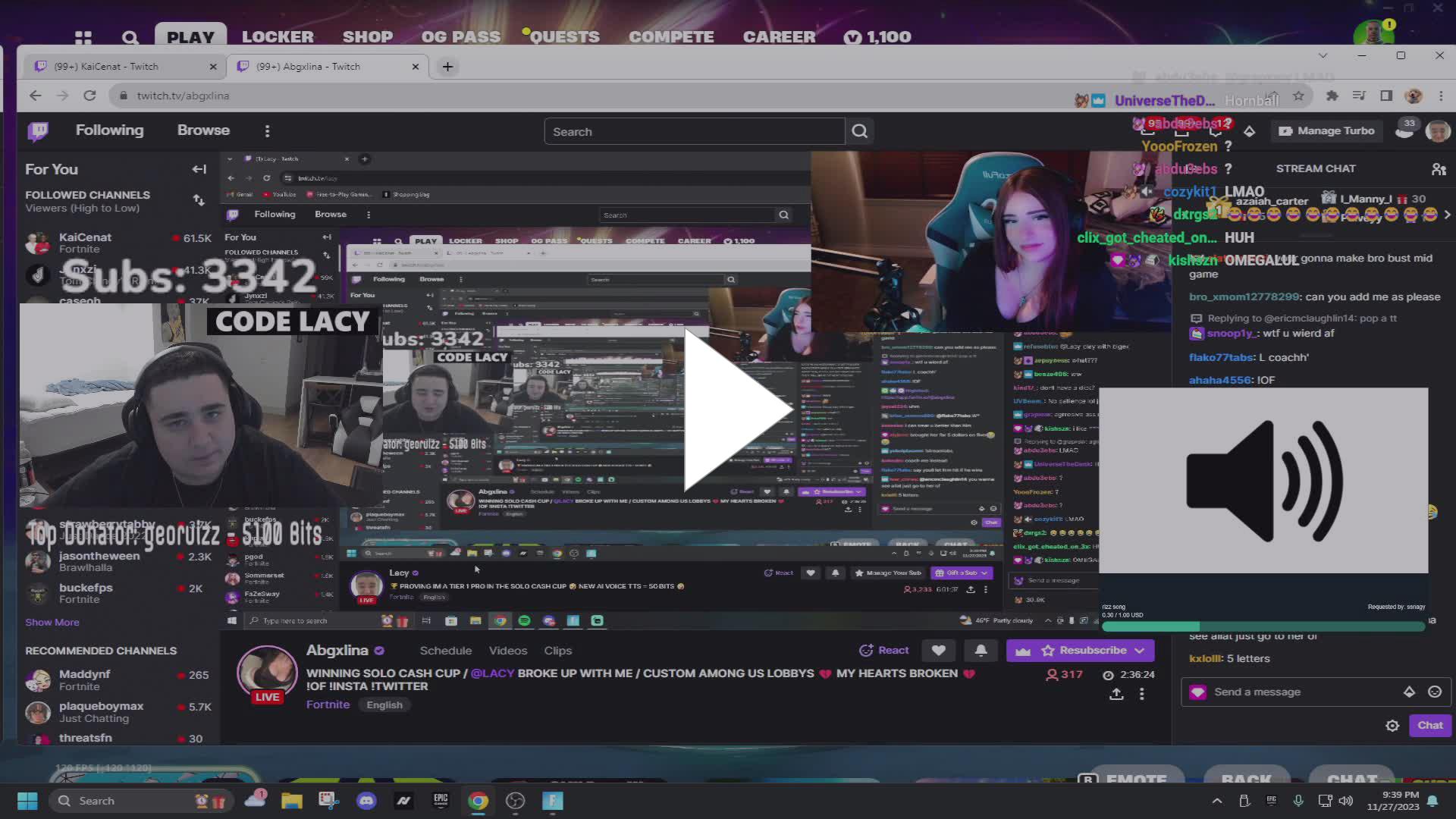Click the share stream icon below the player

(x=1116, y=694)
